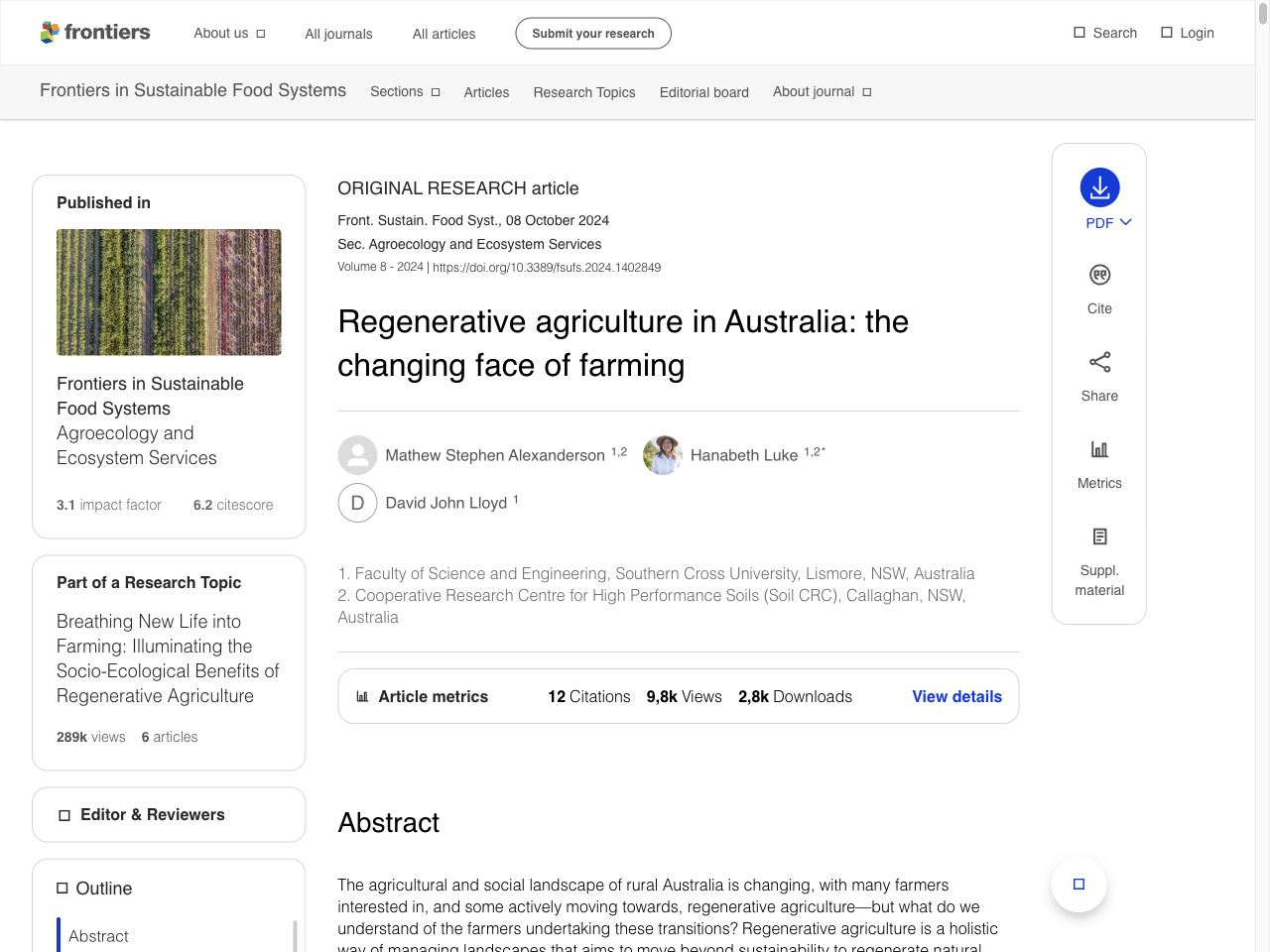Click the Search icon

click(1078, 32)
